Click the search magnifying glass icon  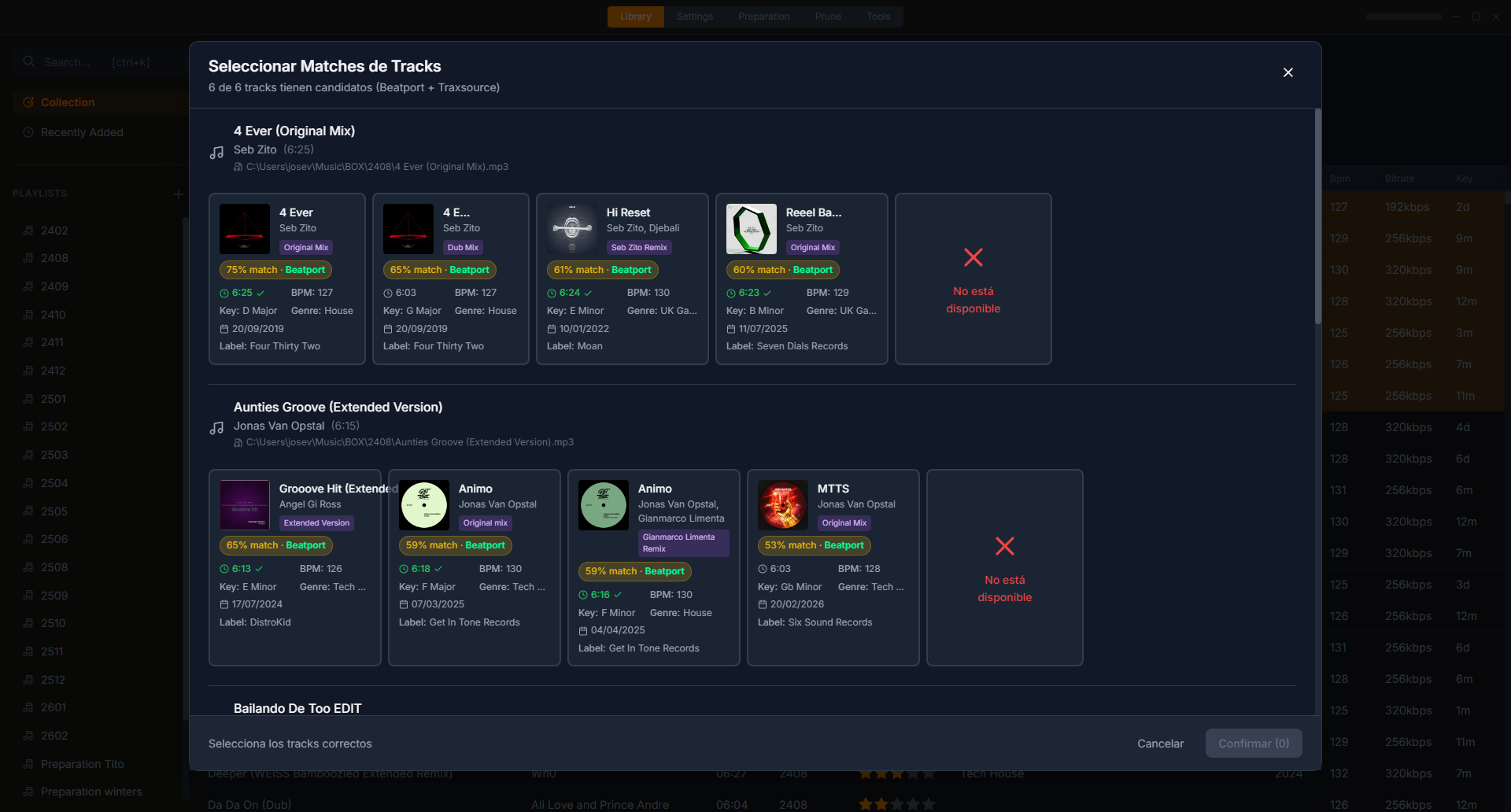(x=29, y=61)
